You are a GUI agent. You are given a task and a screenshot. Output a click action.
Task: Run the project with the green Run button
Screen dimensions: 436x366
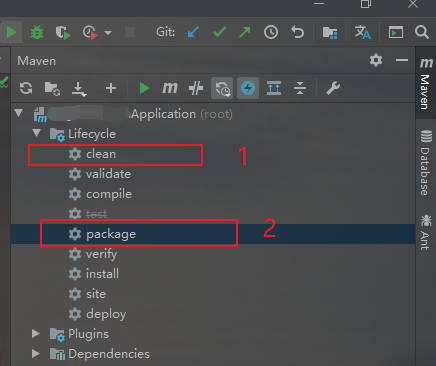click(x=11, y=32)
